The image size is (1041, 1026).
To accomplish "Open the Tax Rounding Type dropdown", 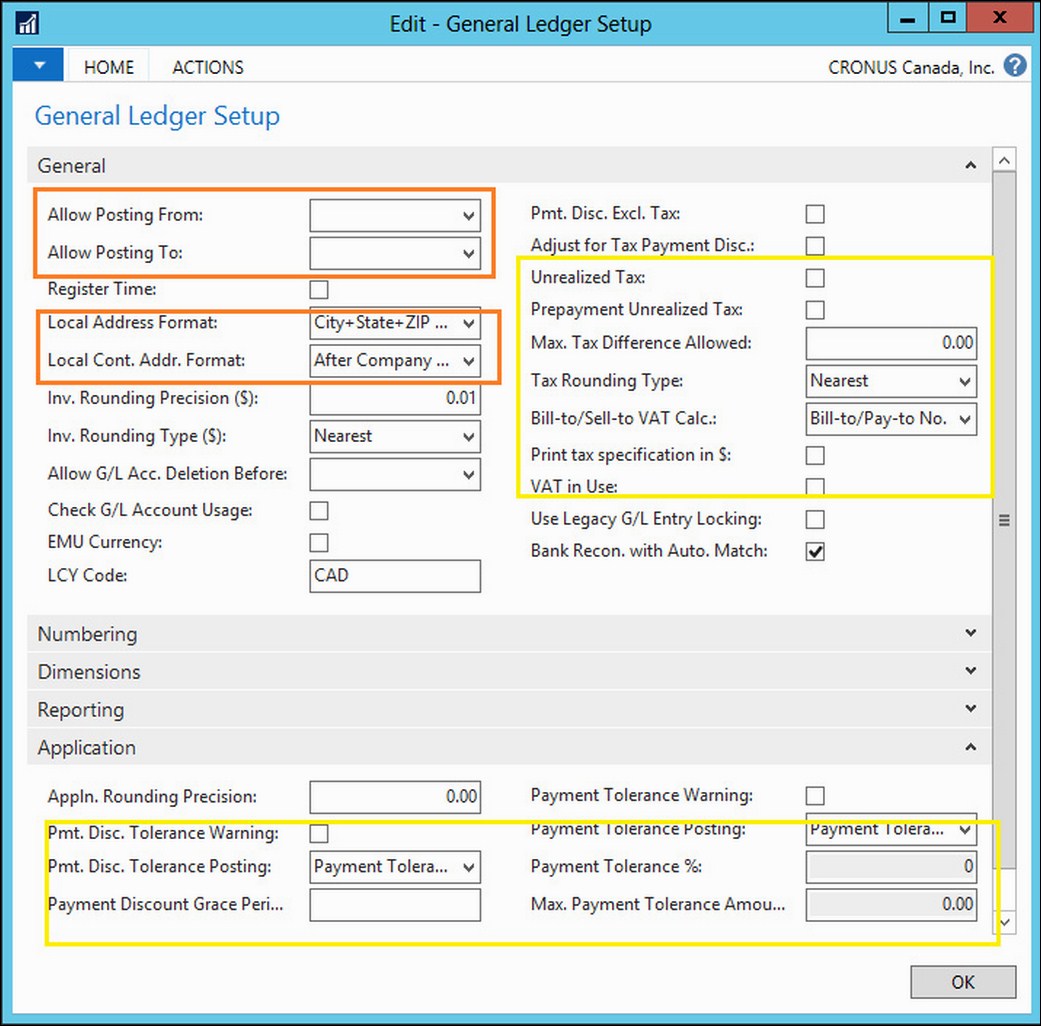I will click(x=965, y=381).
